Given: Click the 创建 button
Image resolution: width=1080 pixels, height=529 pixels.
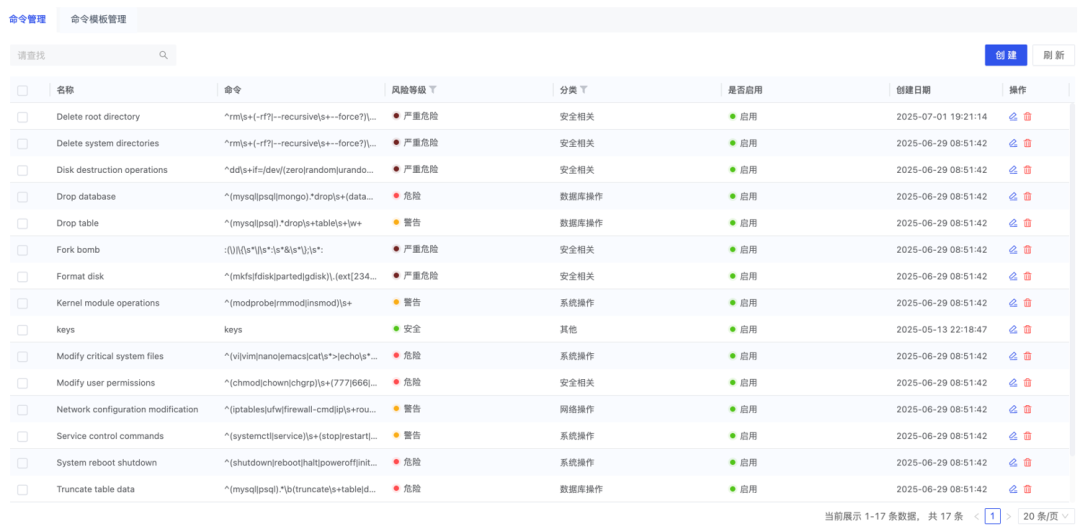Looking at the screenshot, I should click(1006, 55).
